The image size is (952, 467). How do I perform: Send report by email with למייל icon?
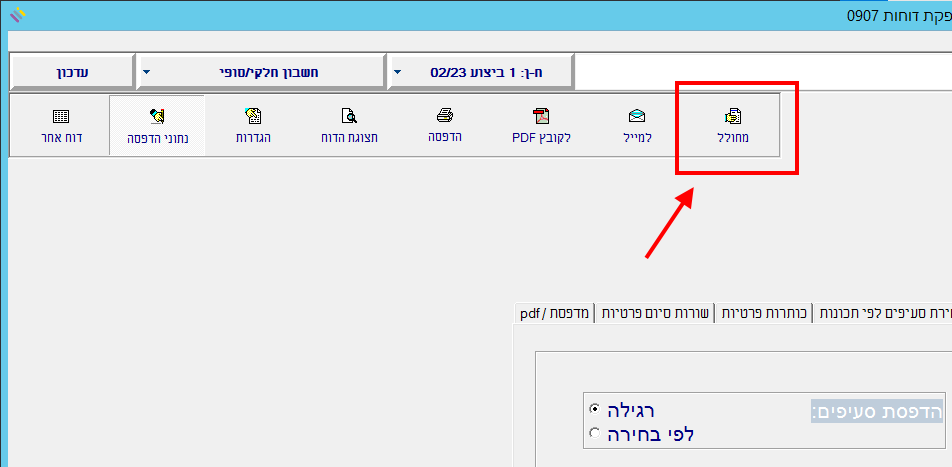tap(637, 125)
